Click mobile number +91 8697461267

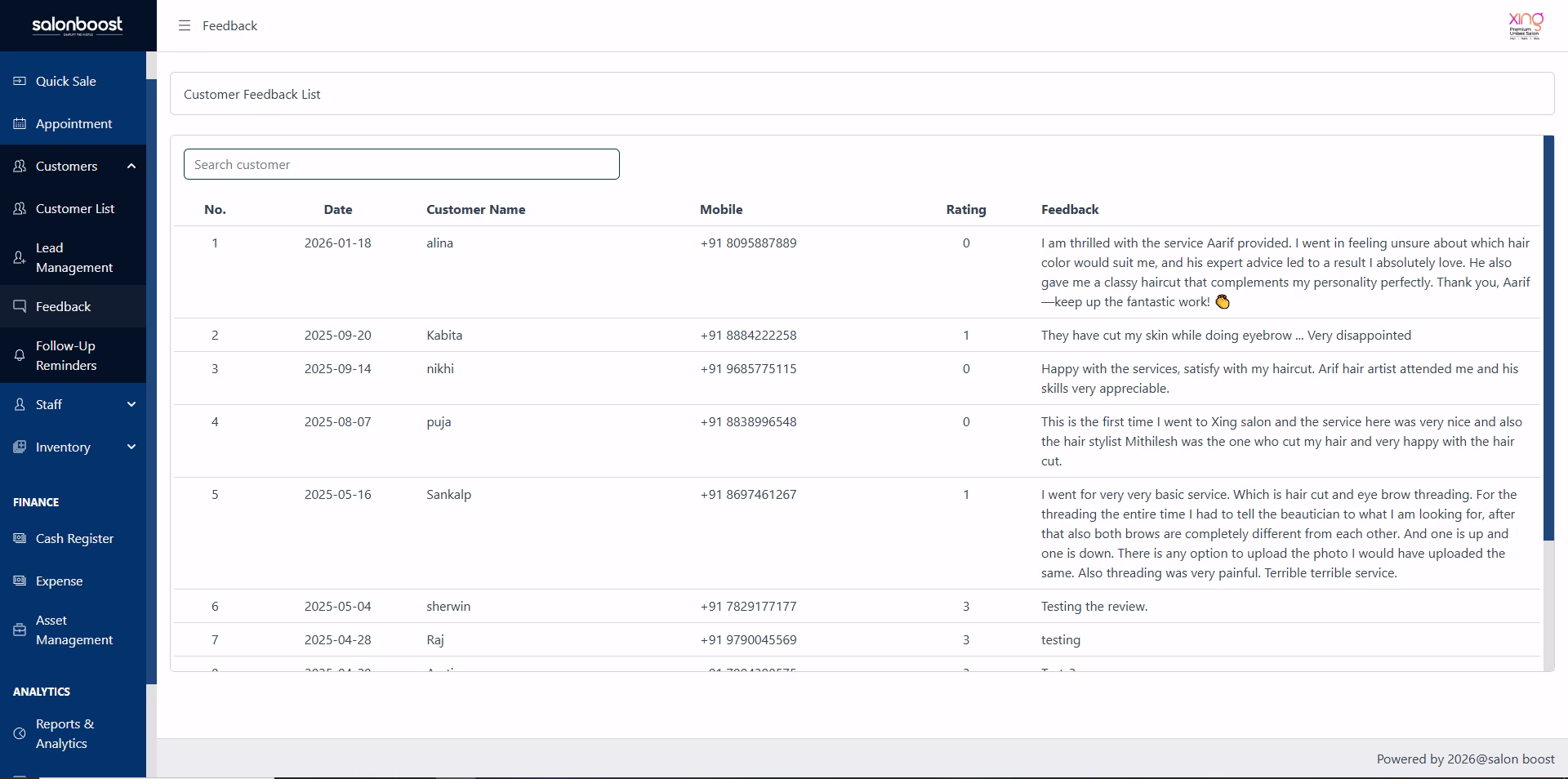[x=748, y=494]
